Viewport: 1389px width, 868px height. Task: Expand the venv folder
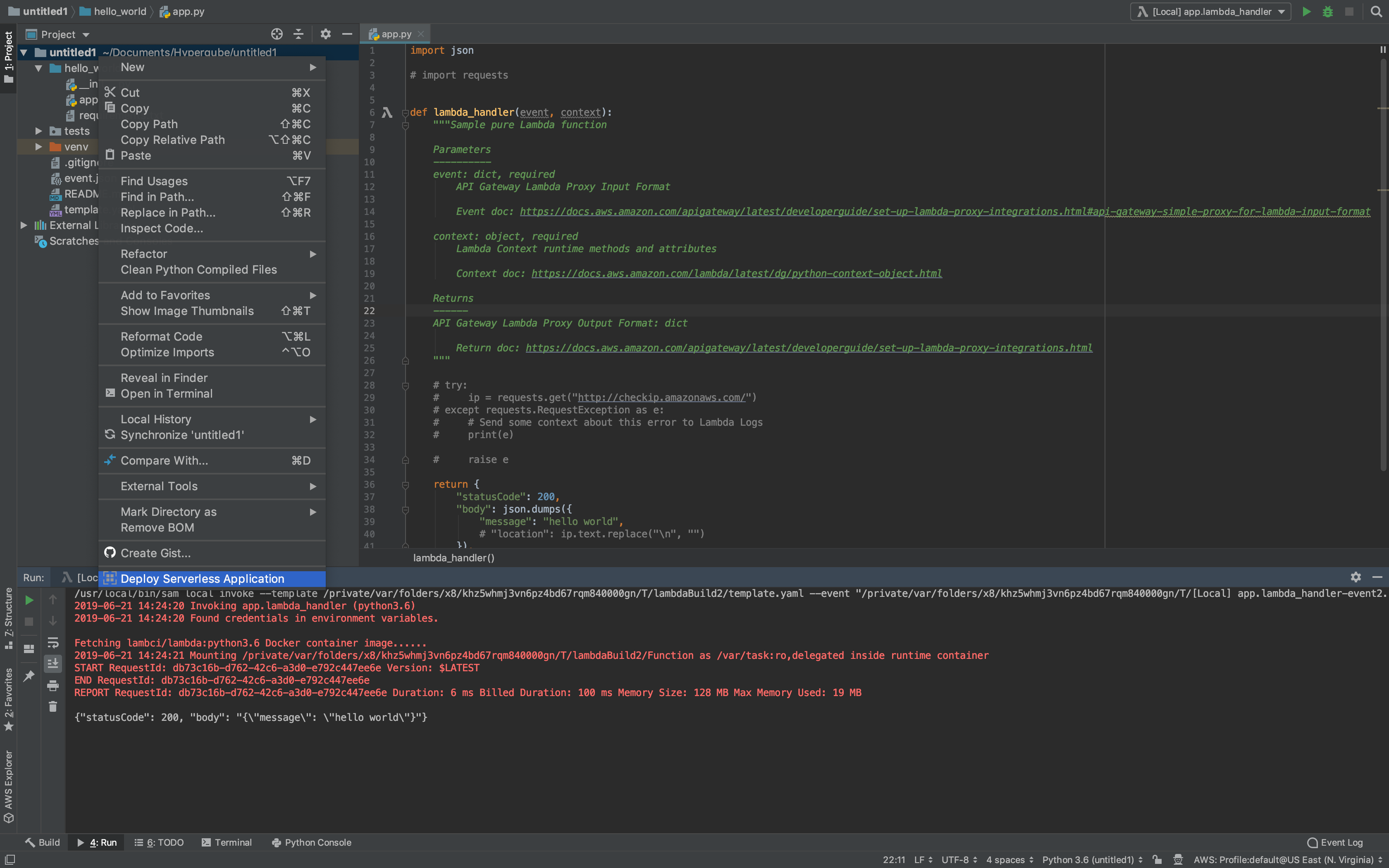(38, 147)
